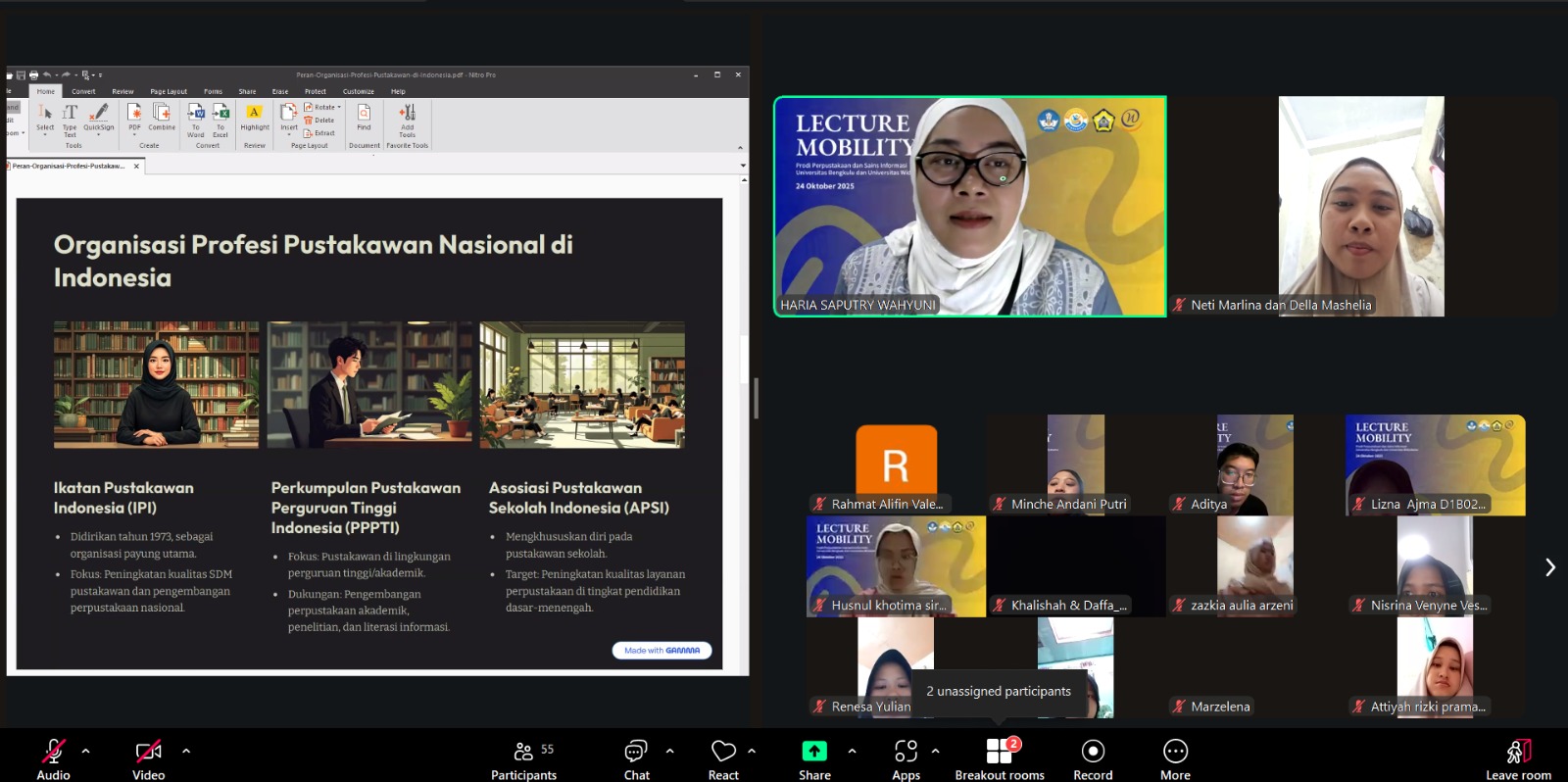Click the Made with Gamma badge
Image resolution: width=1568 pixels, height=782 pixels.
tap(661, 650)
